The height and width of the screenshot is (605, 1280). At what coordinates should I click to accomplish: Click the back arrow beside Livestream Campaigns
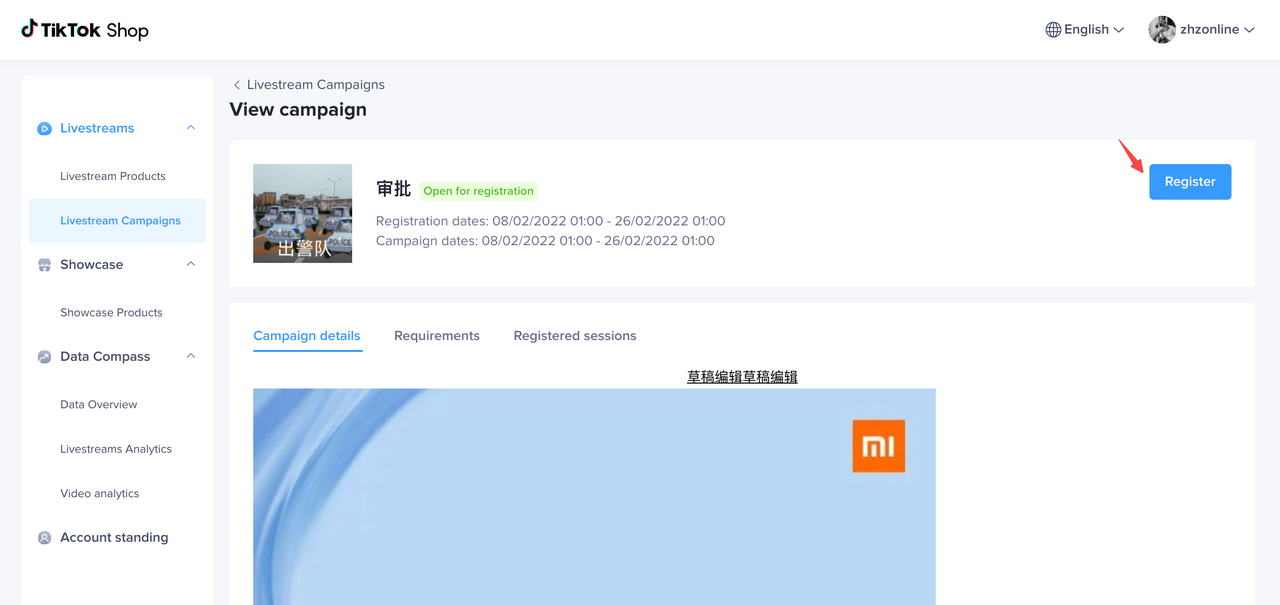point(237,85)
